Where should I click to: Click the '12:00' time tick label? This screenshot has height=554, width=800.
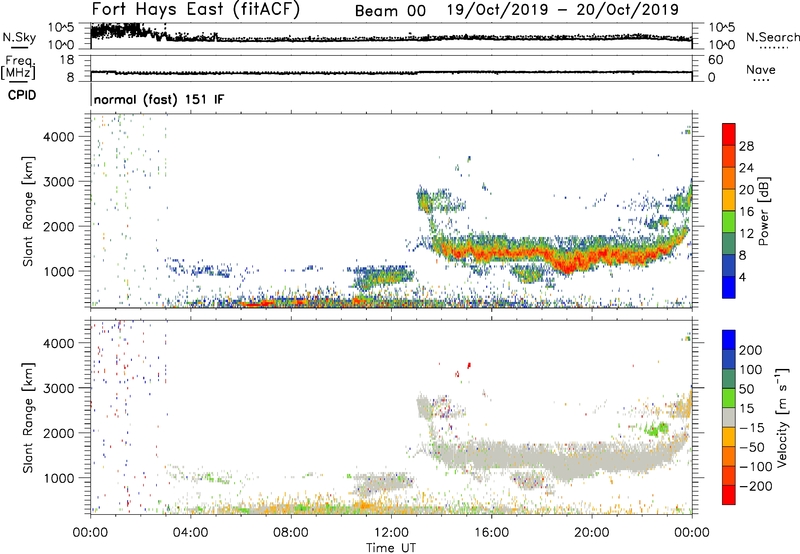391,533
